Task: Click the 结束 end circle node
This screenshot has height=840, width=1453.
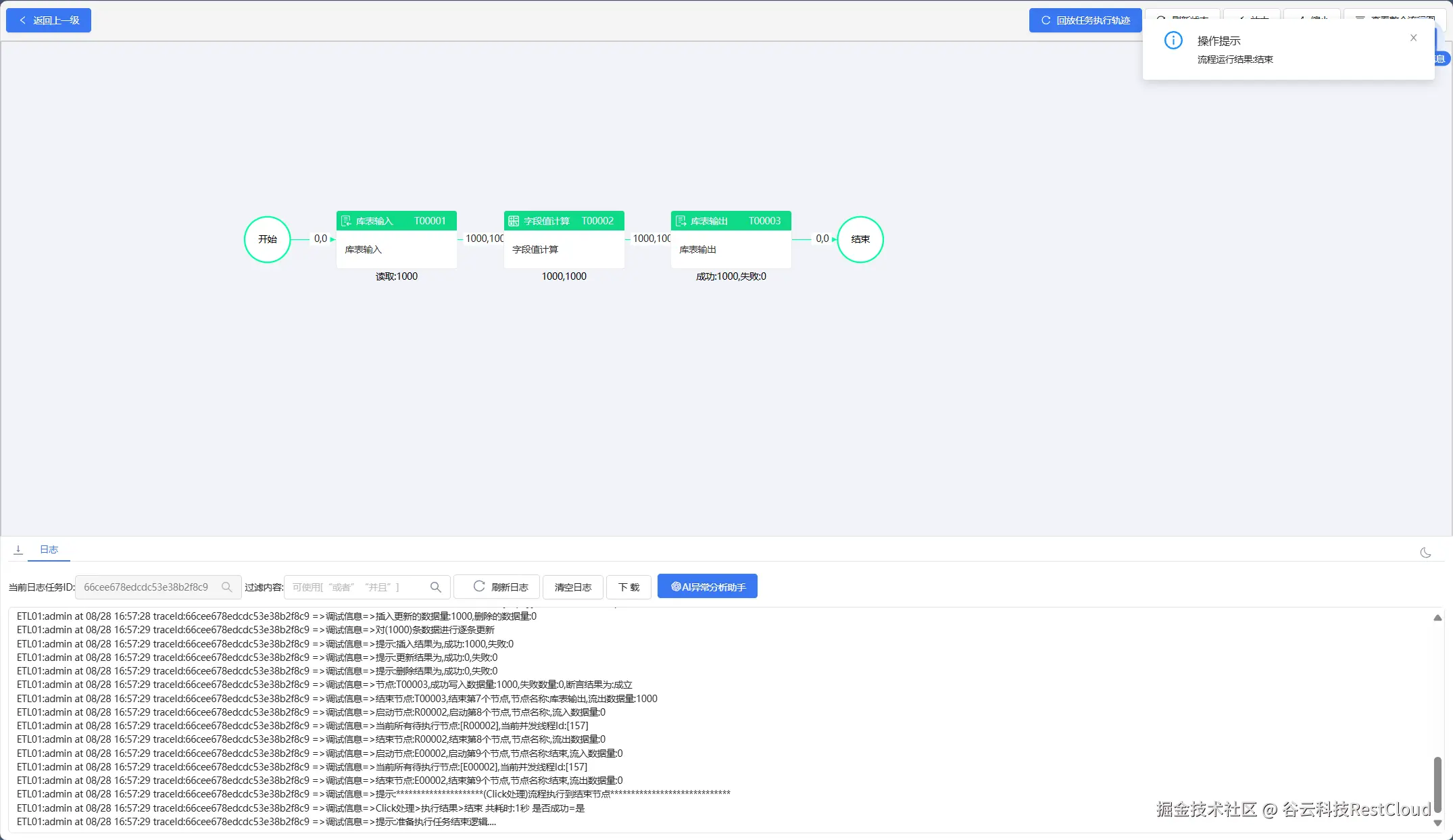Action: [860, 239]
